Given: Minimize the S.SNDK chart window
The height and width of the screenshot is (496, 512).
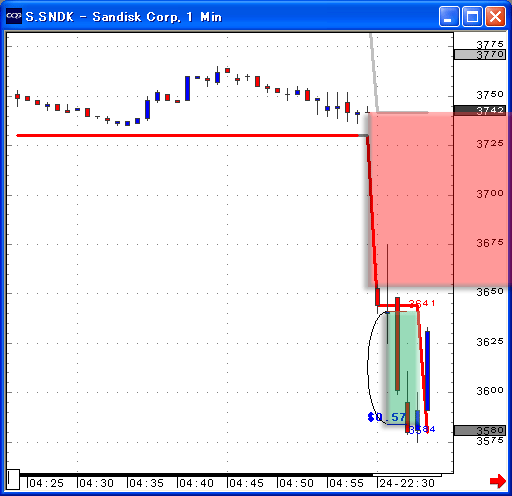Looking at the screenshot, I should point(449,16).
